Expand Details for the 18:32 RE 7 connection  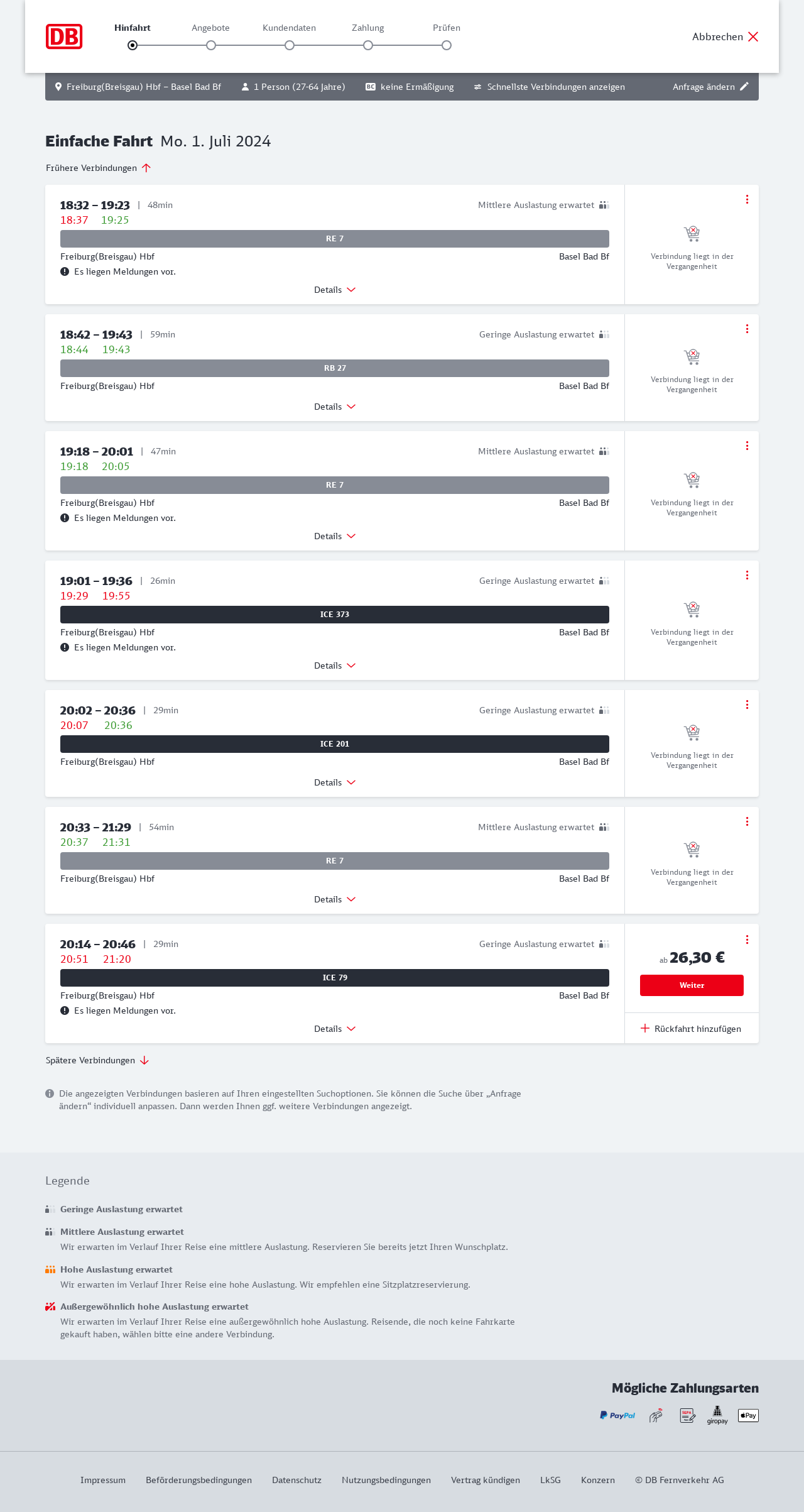[335, 290]
